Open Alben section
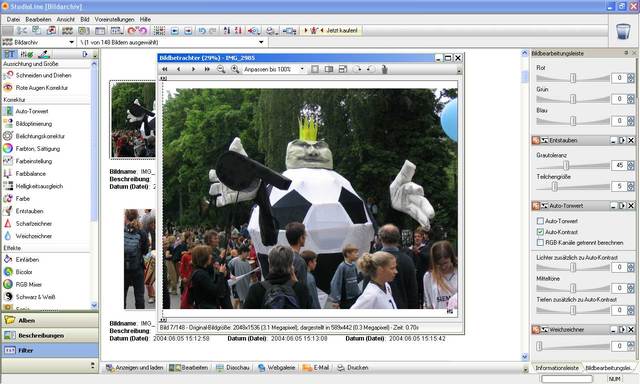Image resolution: width=640 pixels, height=384 pixels. point(50,320)
